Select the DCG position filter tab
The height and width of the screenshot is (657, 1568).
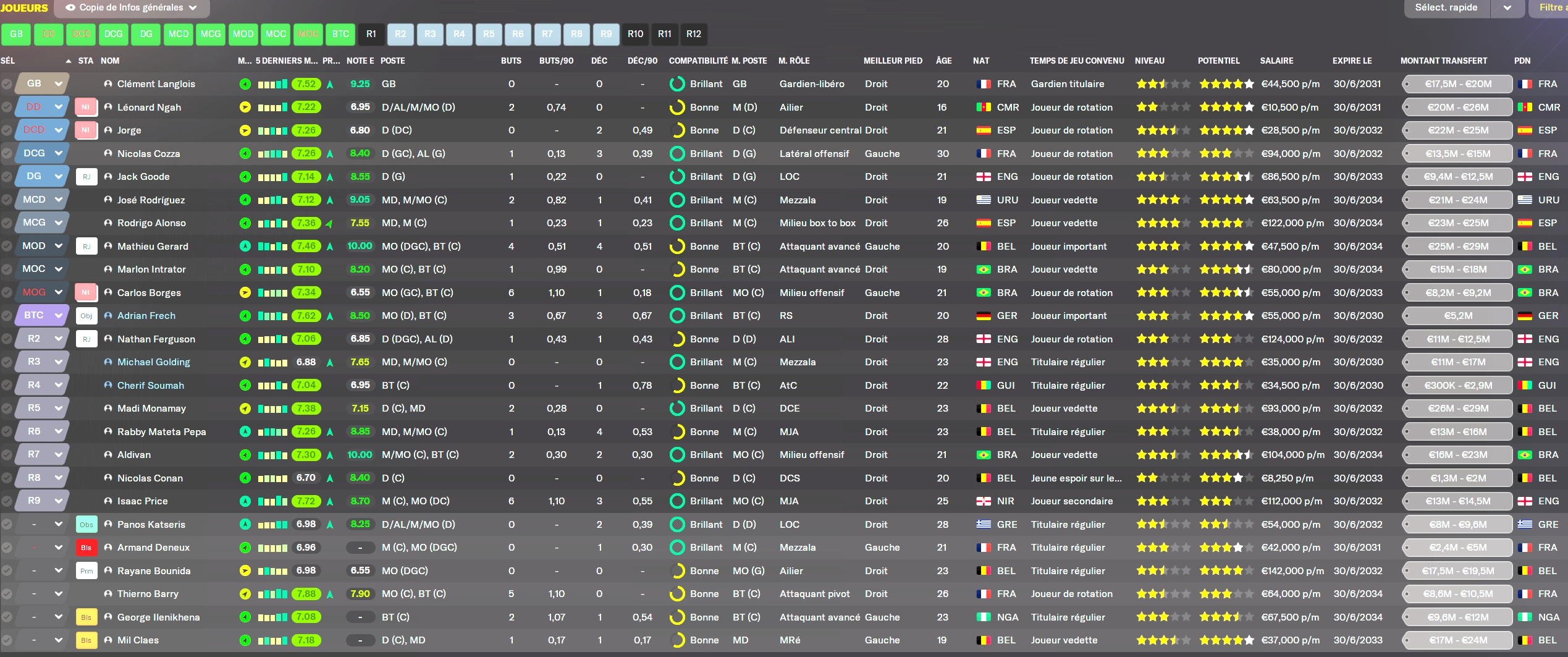point(114,35)
